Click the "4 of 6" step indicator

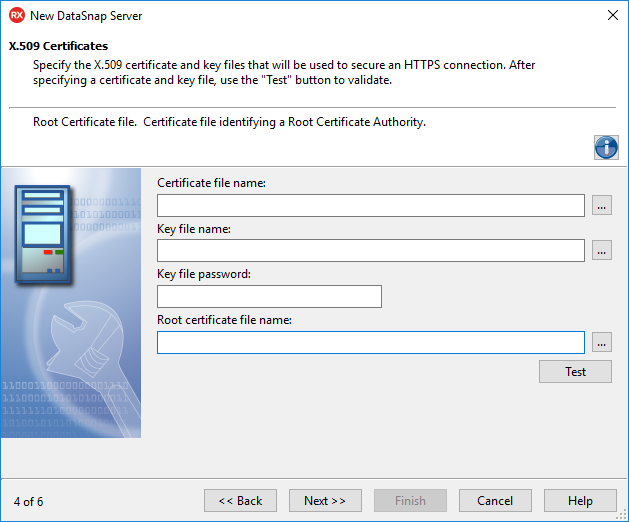click(29, 501)
